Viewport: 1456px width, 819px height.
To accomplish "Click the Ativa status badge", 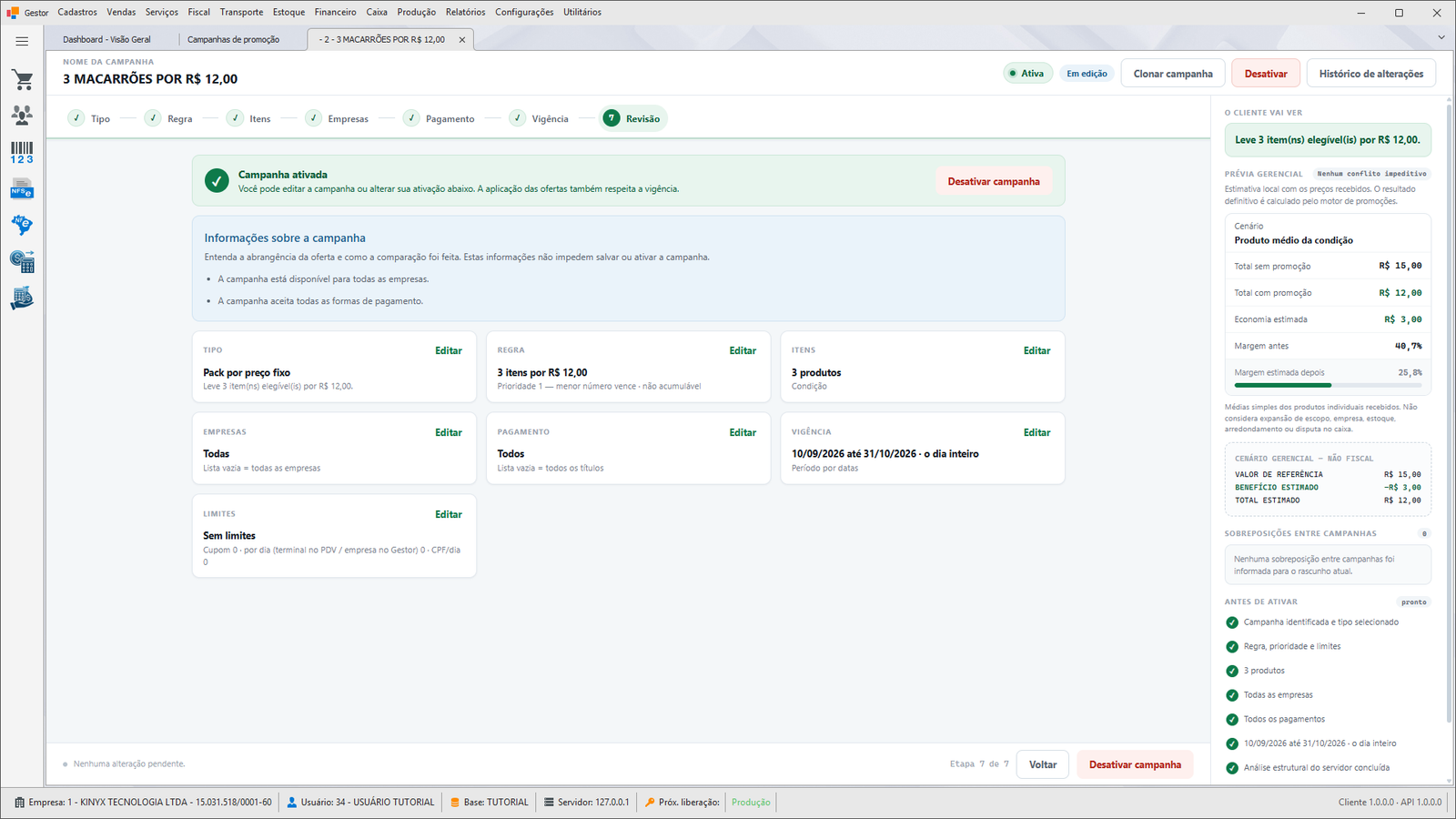I will coord(1027,74).
